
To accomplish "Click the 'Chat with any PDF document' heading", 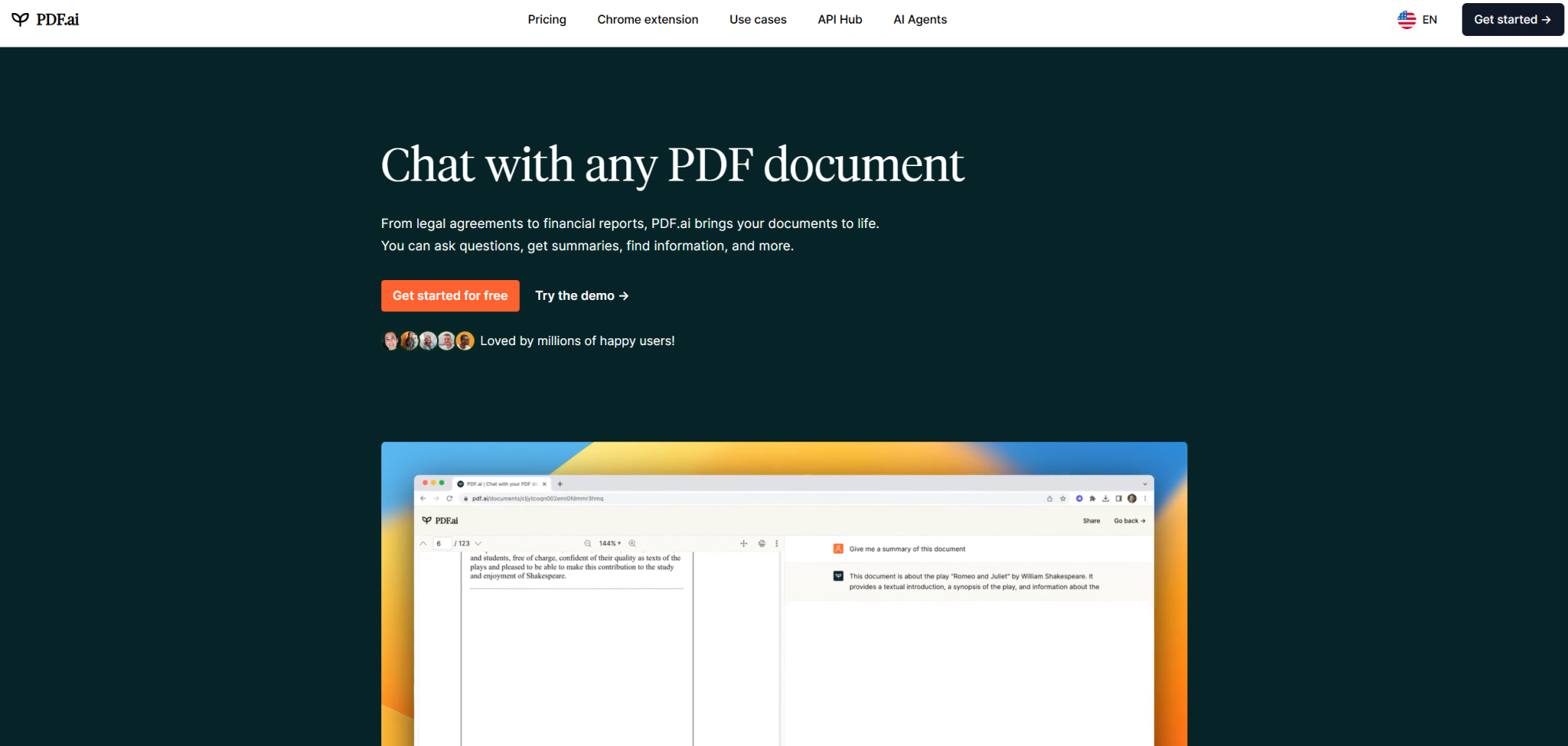I will [x=673, y=164].
